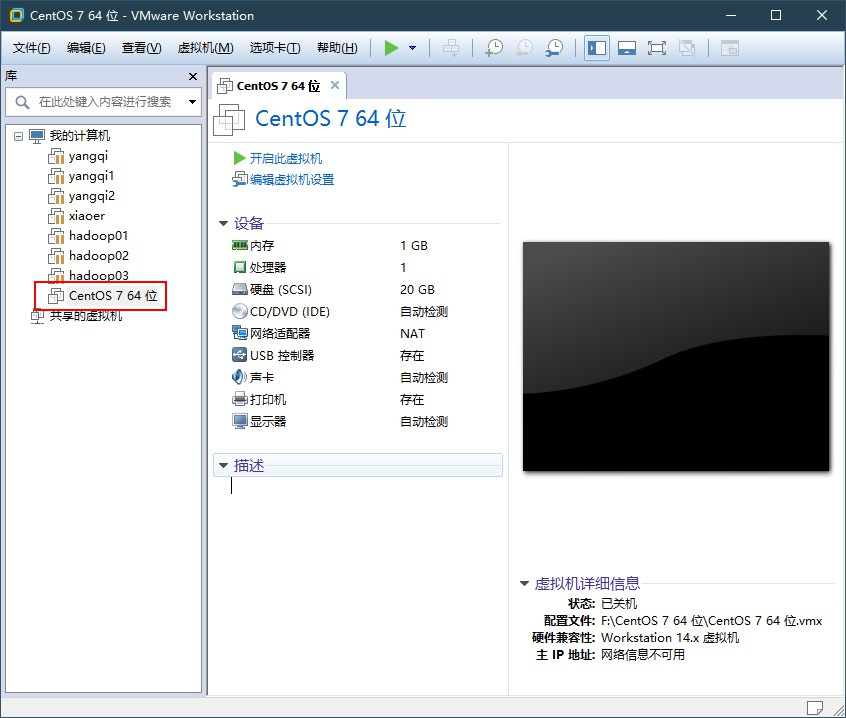Screen dimensions: 846x718
Task: Click the message log icon in status bar
Action: 814,707
